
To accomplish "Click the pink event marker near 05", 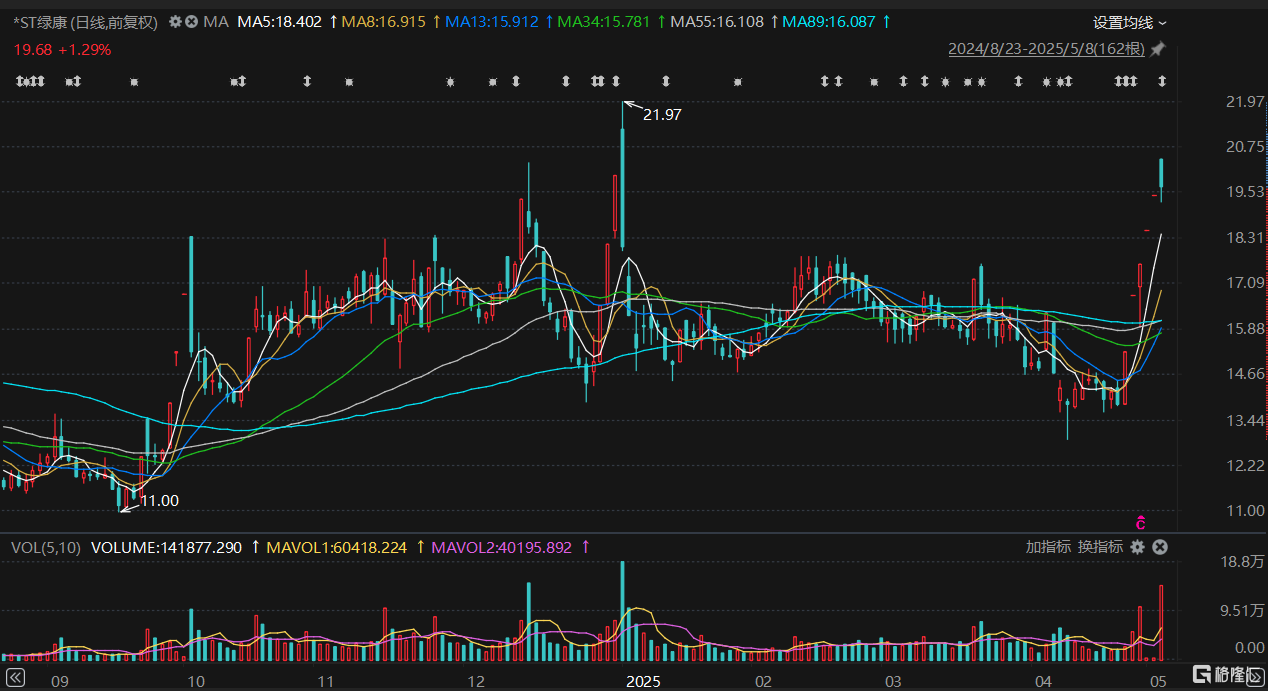I will [x=1139, y=522].
